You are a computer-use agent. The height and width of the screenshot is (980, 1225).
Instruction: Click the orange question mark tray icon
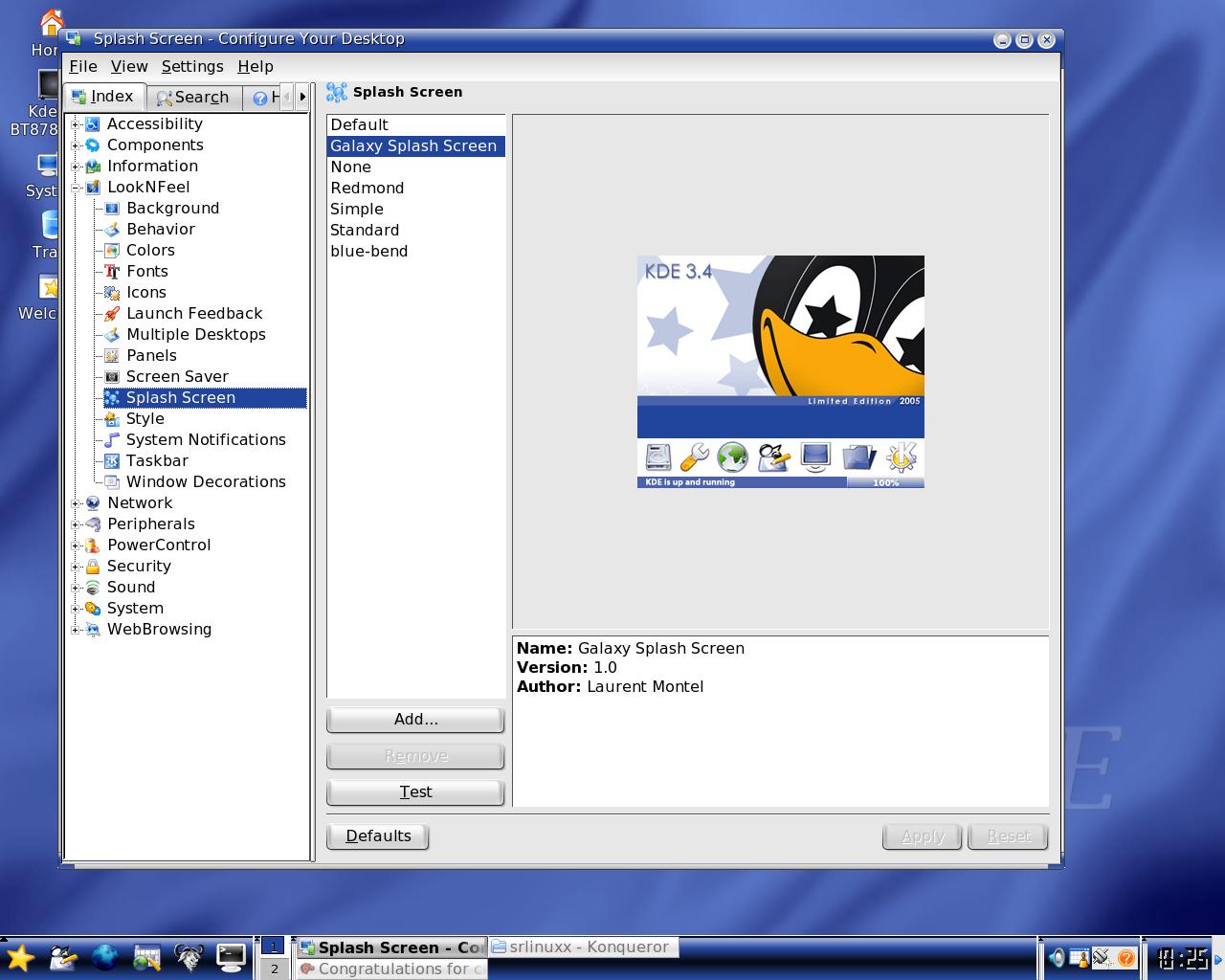(1126, 957)
